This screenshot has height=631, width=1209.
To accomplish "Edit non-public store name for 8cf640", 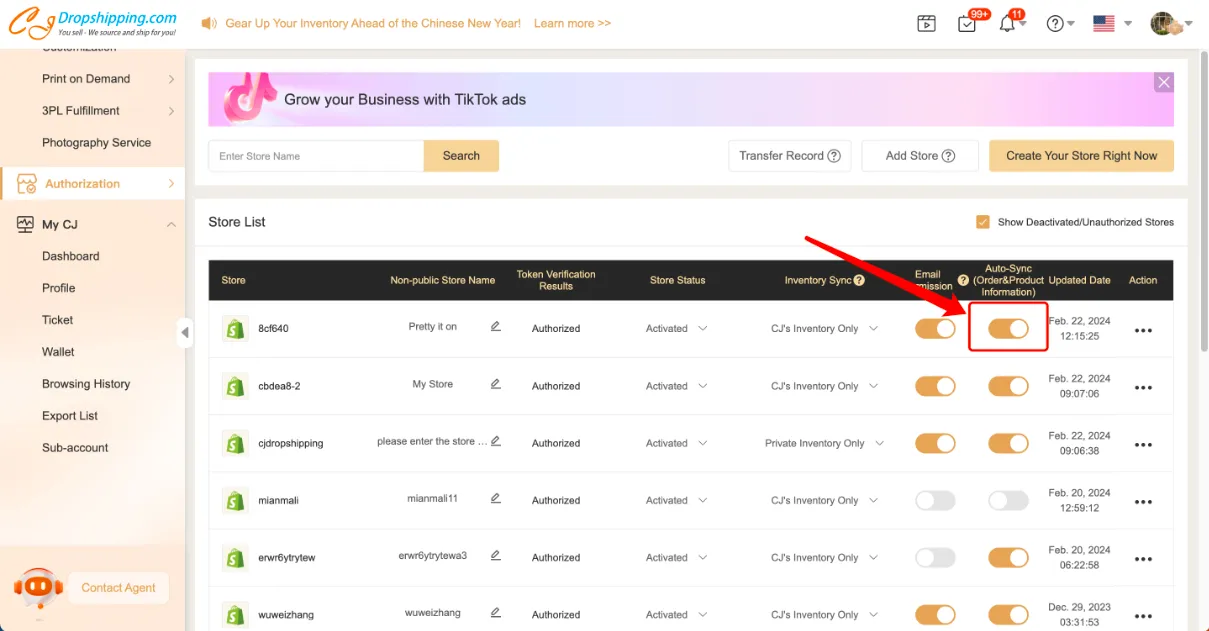I will pos(495,327).
